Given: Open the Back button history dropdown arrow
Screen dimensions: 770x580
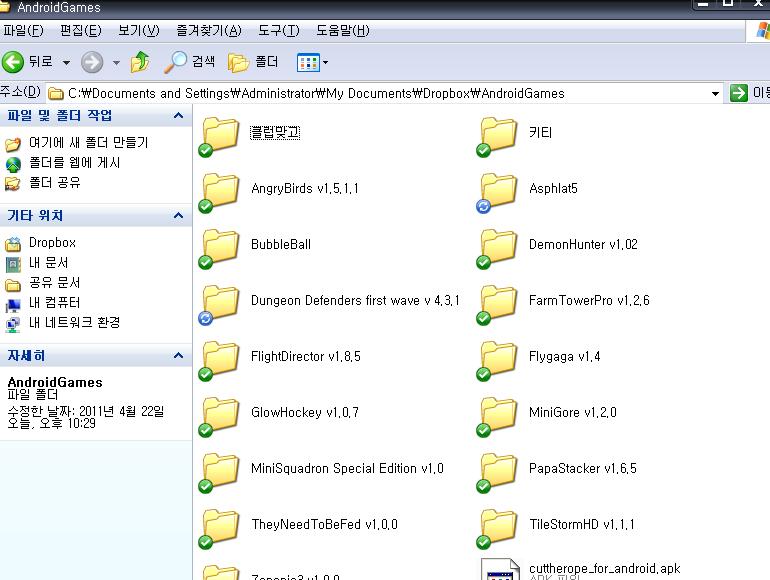Looking at the screenshot, I should [x=66, y=63].
